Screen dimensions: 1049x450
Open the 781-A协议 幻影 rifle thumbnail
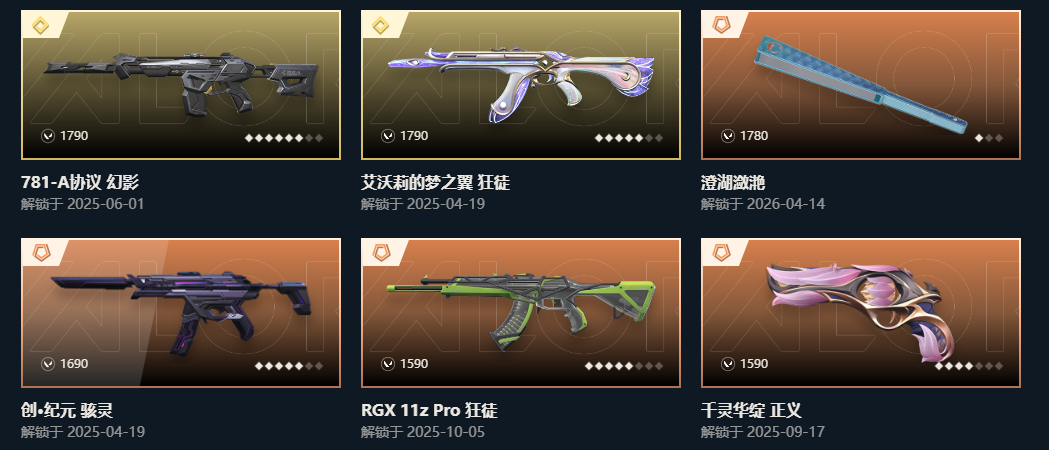coord(181,85)
